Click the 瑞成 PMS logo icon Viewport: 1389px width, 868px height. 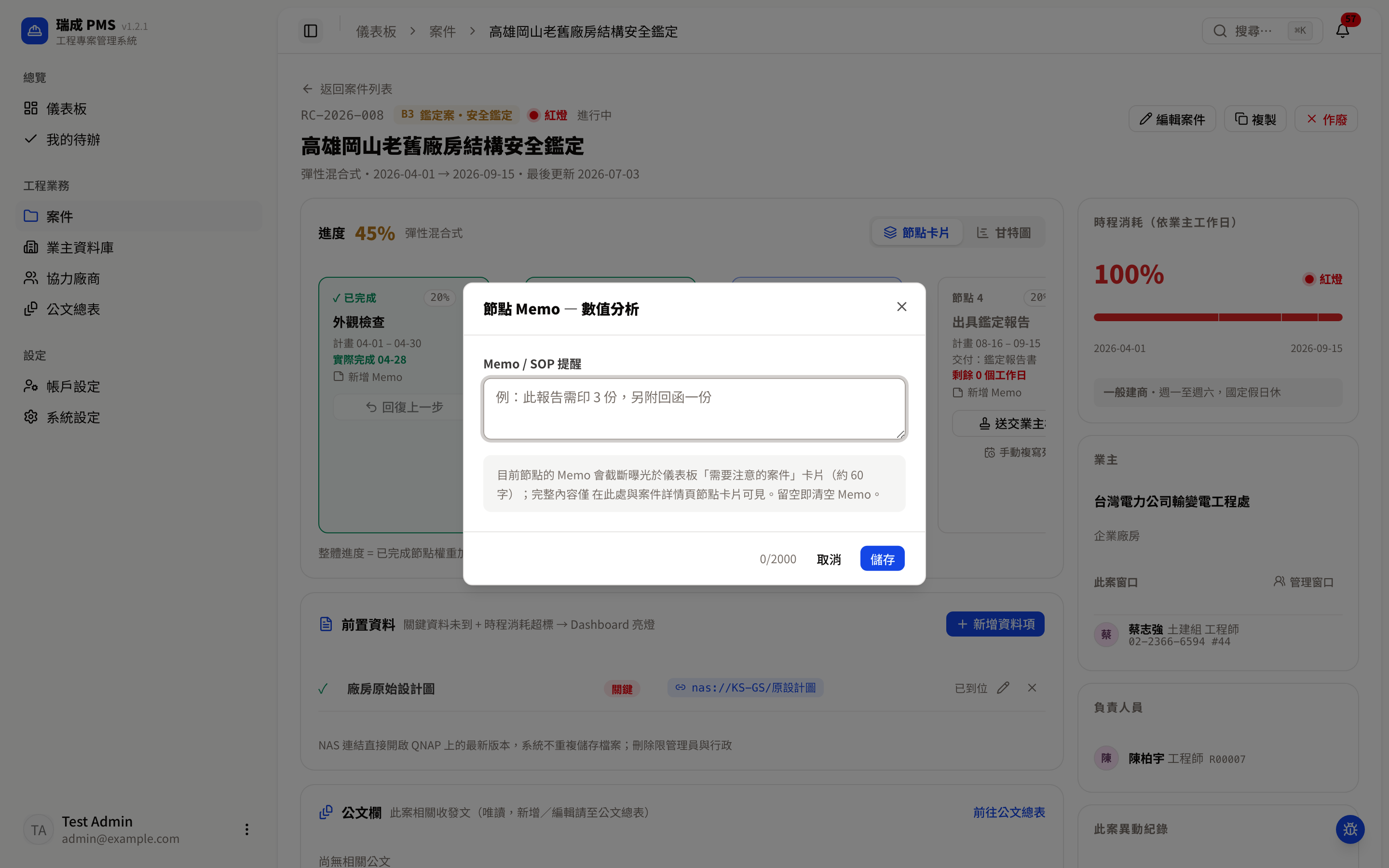coord(34,31)
